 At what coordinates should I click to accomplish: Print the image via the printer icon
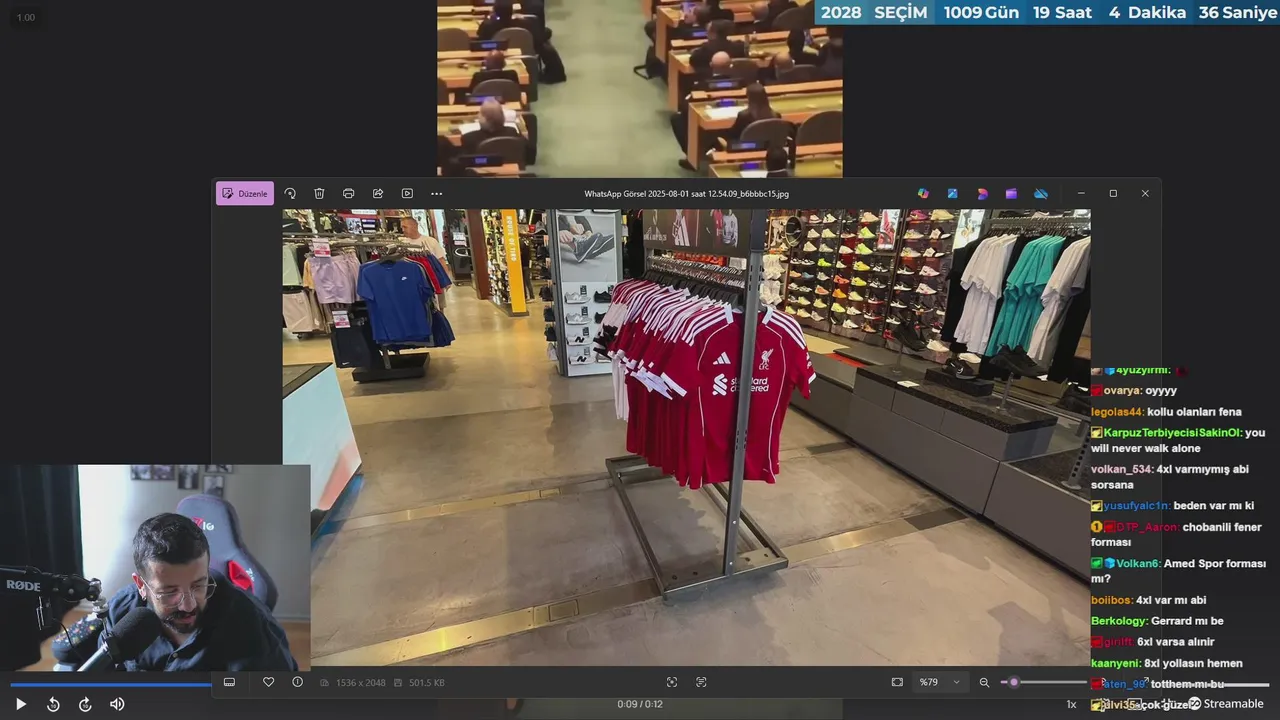tap(348, 193)
